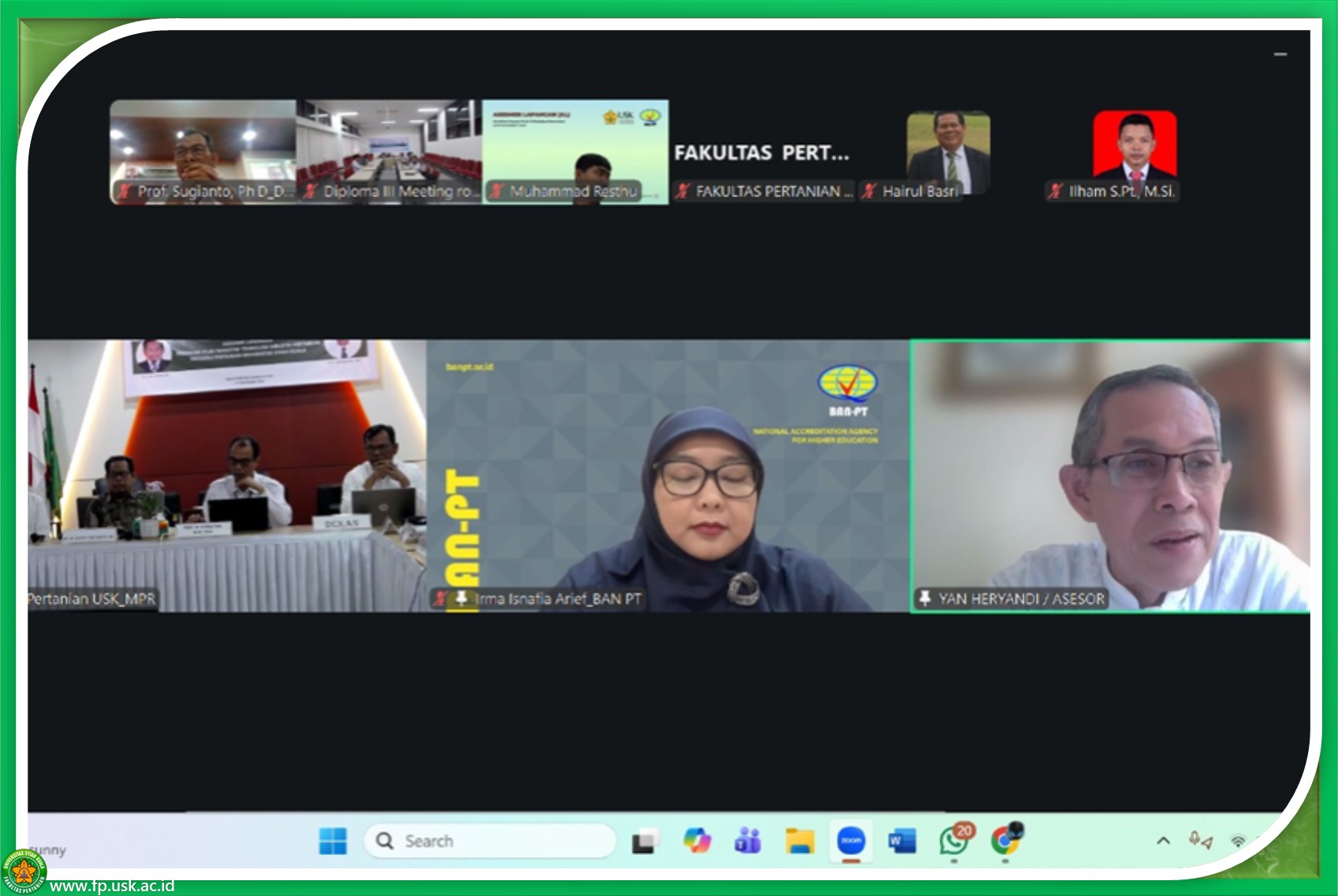Screen dimensions: 1338x896
Task: Select Prof. Sugianto's video thumbnail
Action: pos(203,152)
